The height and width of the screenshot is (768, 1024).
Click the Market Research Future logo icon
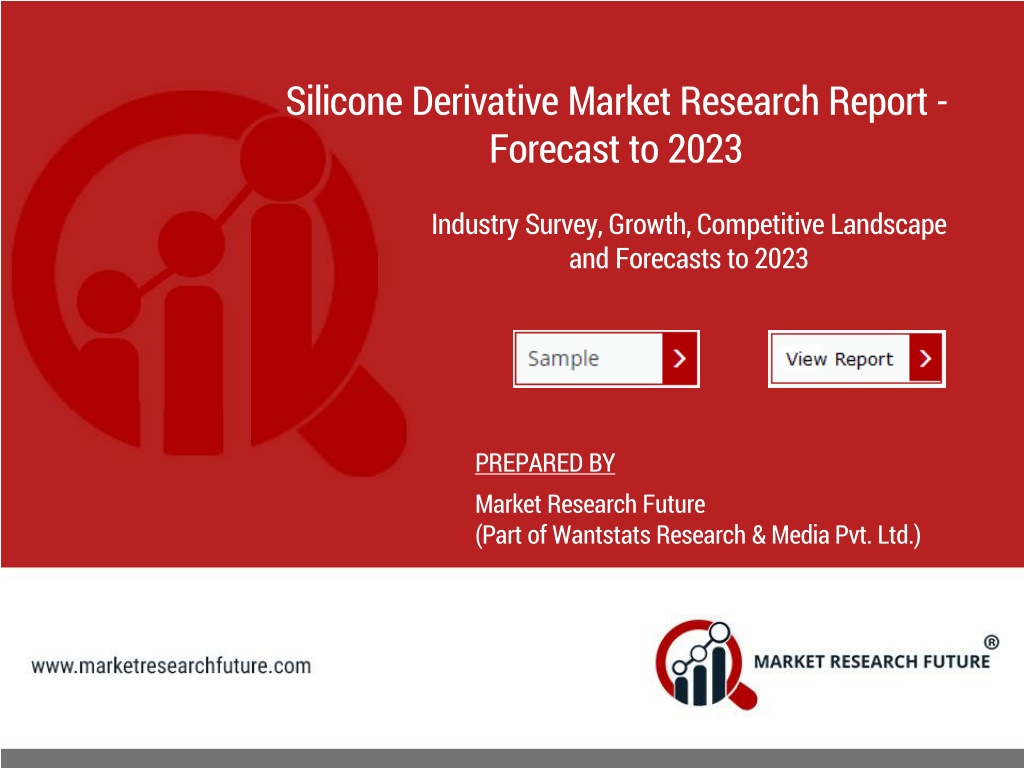coord(706,664)
